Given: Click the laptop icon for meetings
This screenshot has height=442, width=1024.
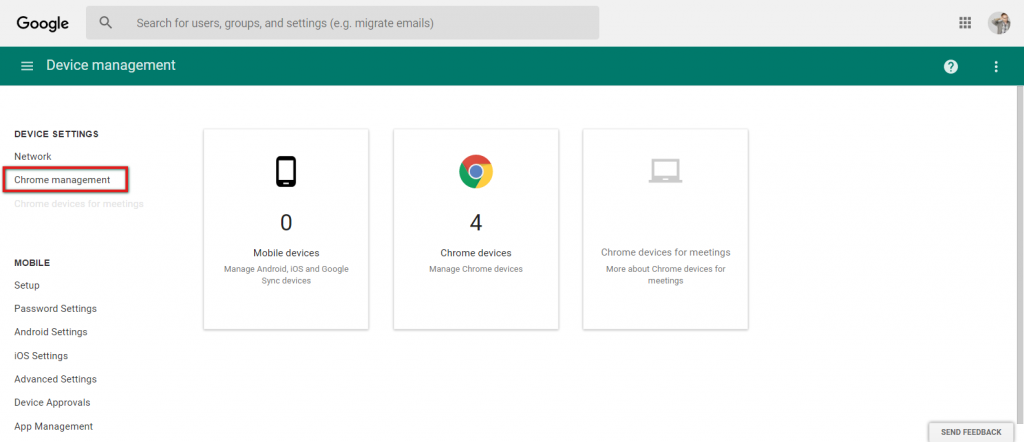Looking at the screenshot, I should pos(665,171).
